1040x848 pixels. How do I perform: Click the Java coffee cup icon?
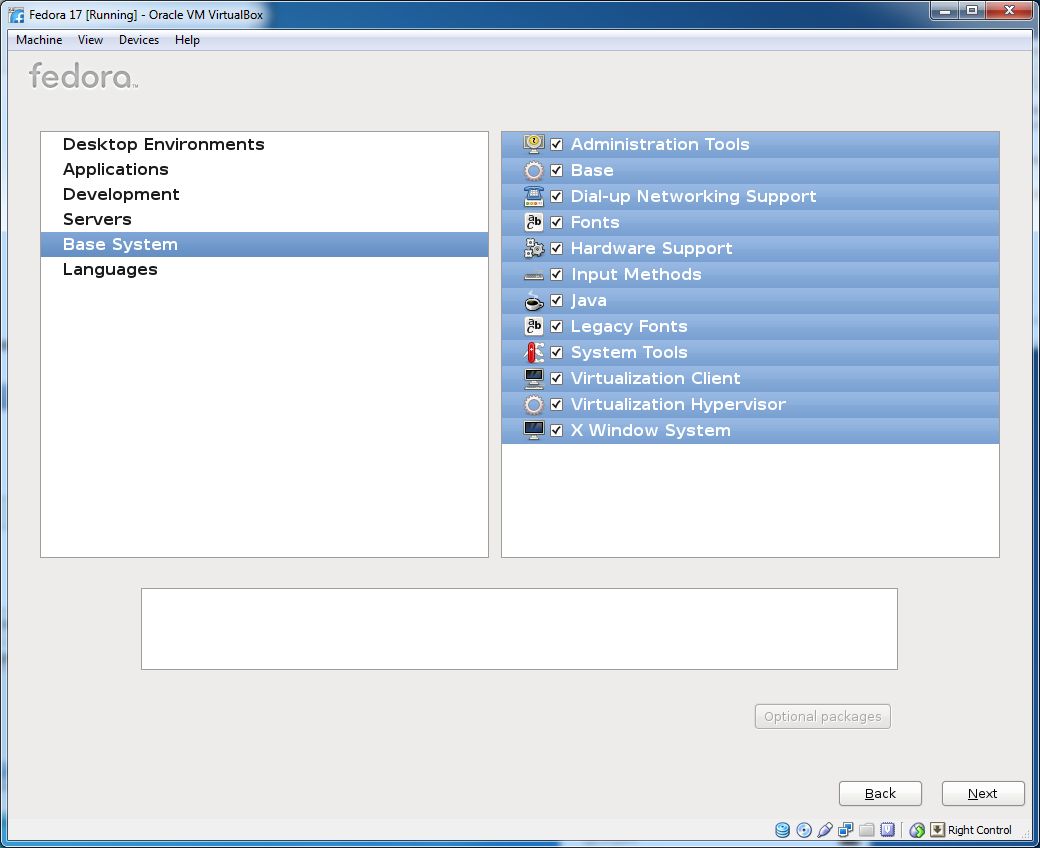pyautogui.click(x=533, y=300)
